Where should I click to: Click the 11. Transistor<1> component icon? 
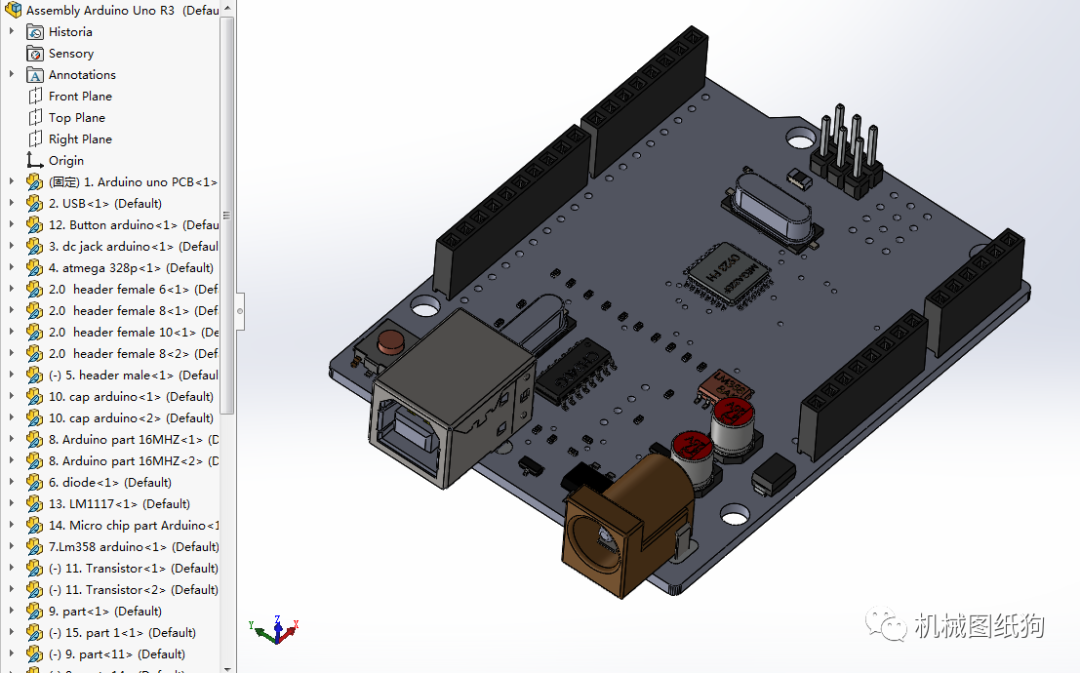pyautogui.click(x=34, y=568)
